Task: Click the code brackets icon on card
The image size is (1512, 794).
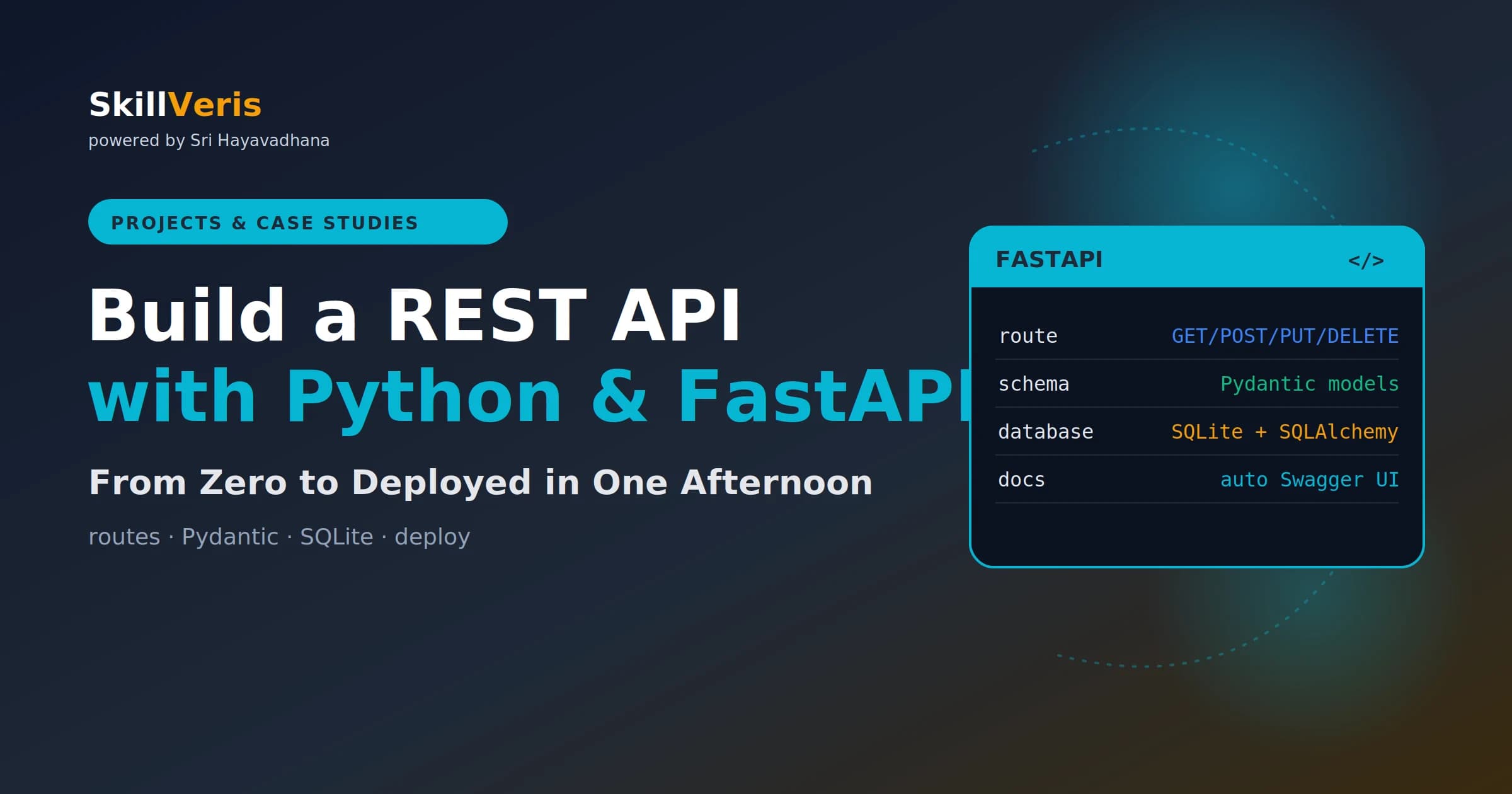Action: [x=1366, y=260]
